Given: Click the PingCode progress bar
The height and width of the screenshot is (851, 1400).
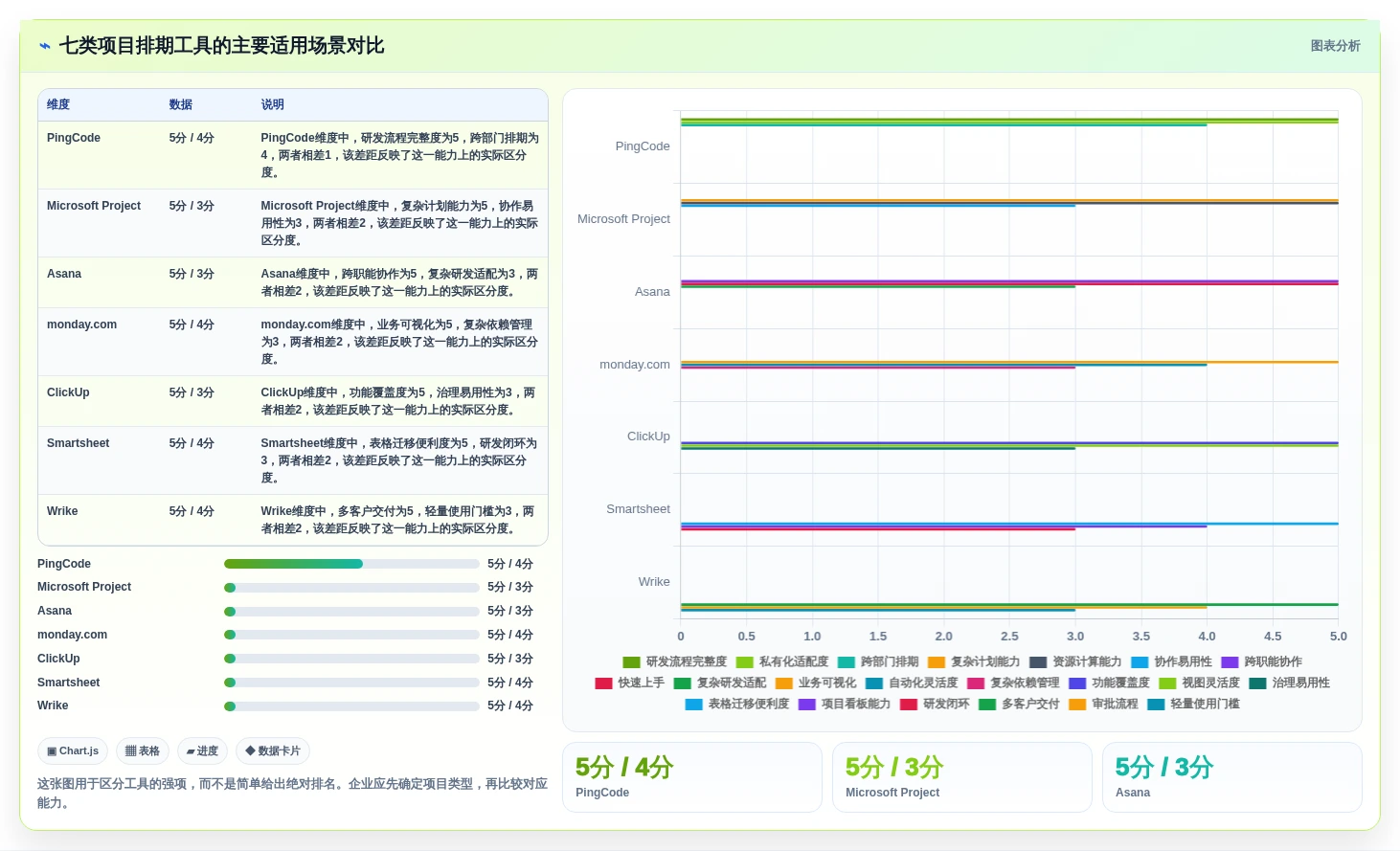Looking at the screenshot, I should tap(351, 564).
